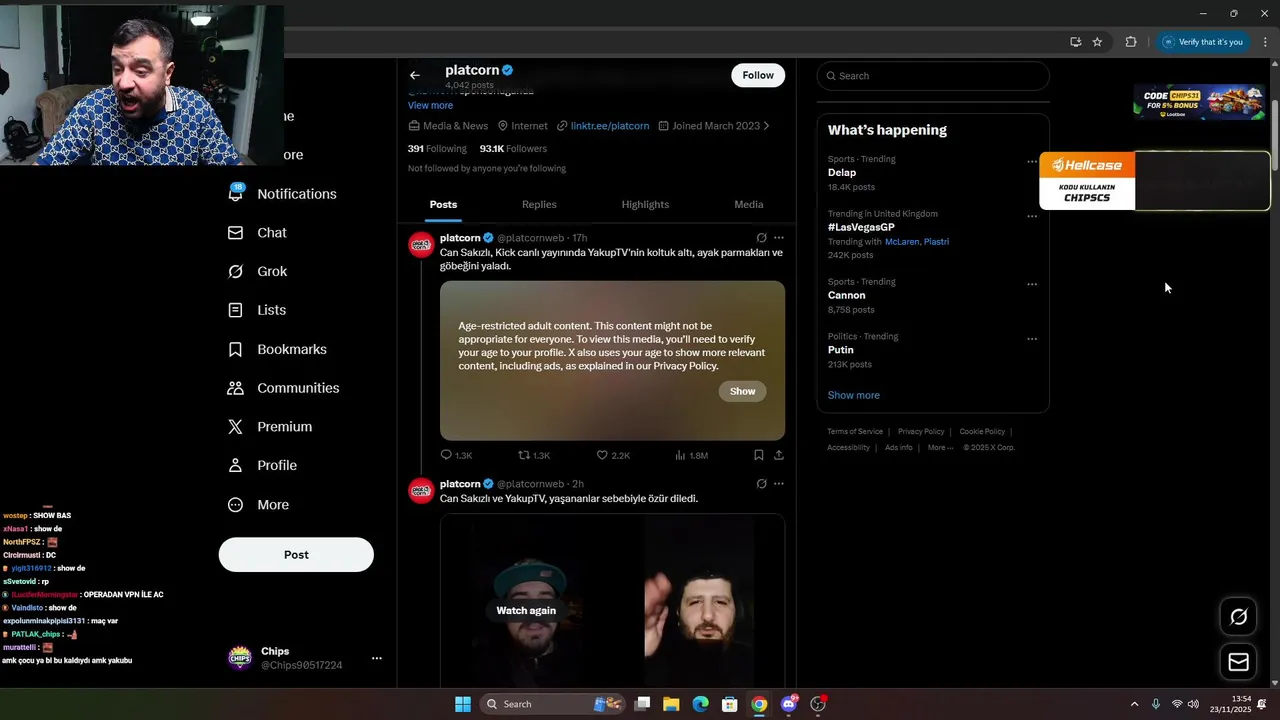Open more options for Cannon trend

pos(1032,284)
